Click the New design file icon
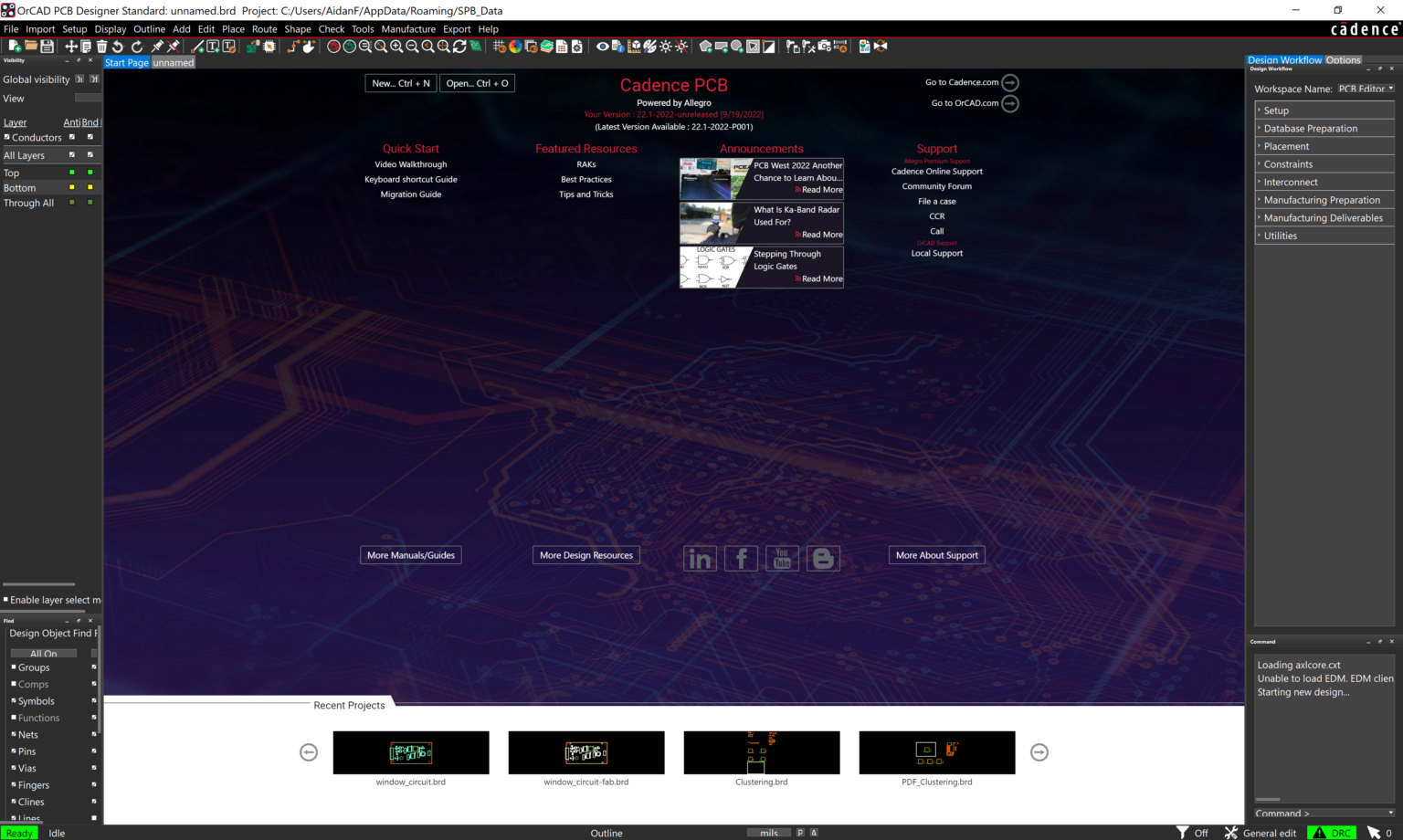Screen dimensions: 1403x840 pyautogui.click(x=15, y=47)
